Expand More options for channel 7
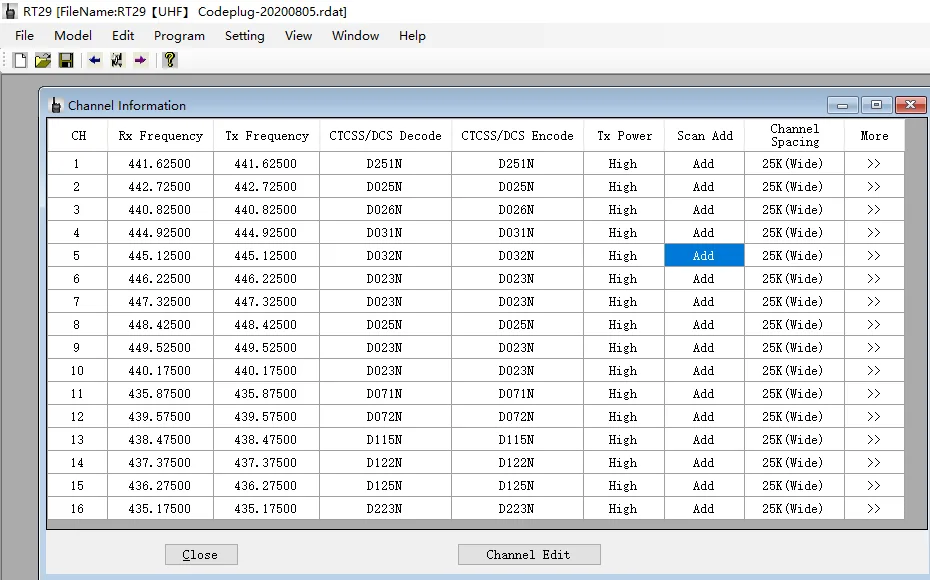The width and height of the screenshot is (930, 580). click(x=874, y=302)
